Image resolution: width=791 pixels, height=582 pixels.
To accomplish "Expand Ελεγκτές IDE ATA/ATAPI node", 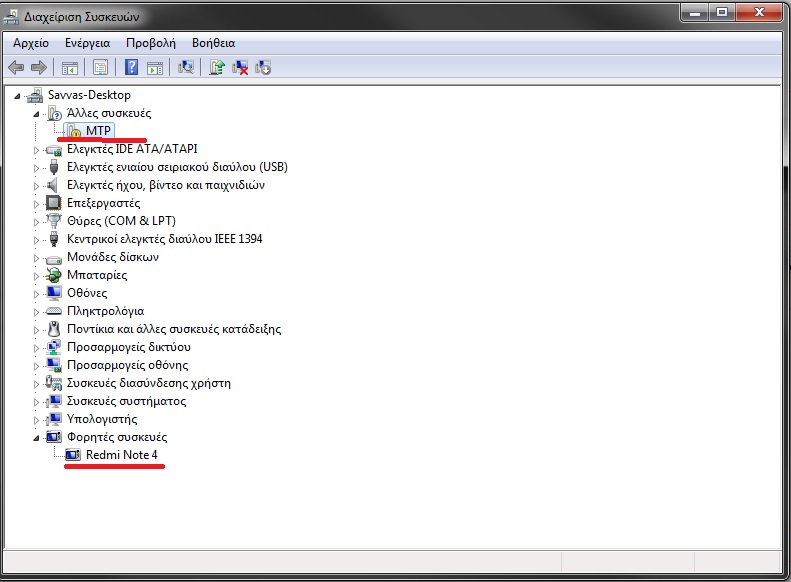I will (36, 150).
